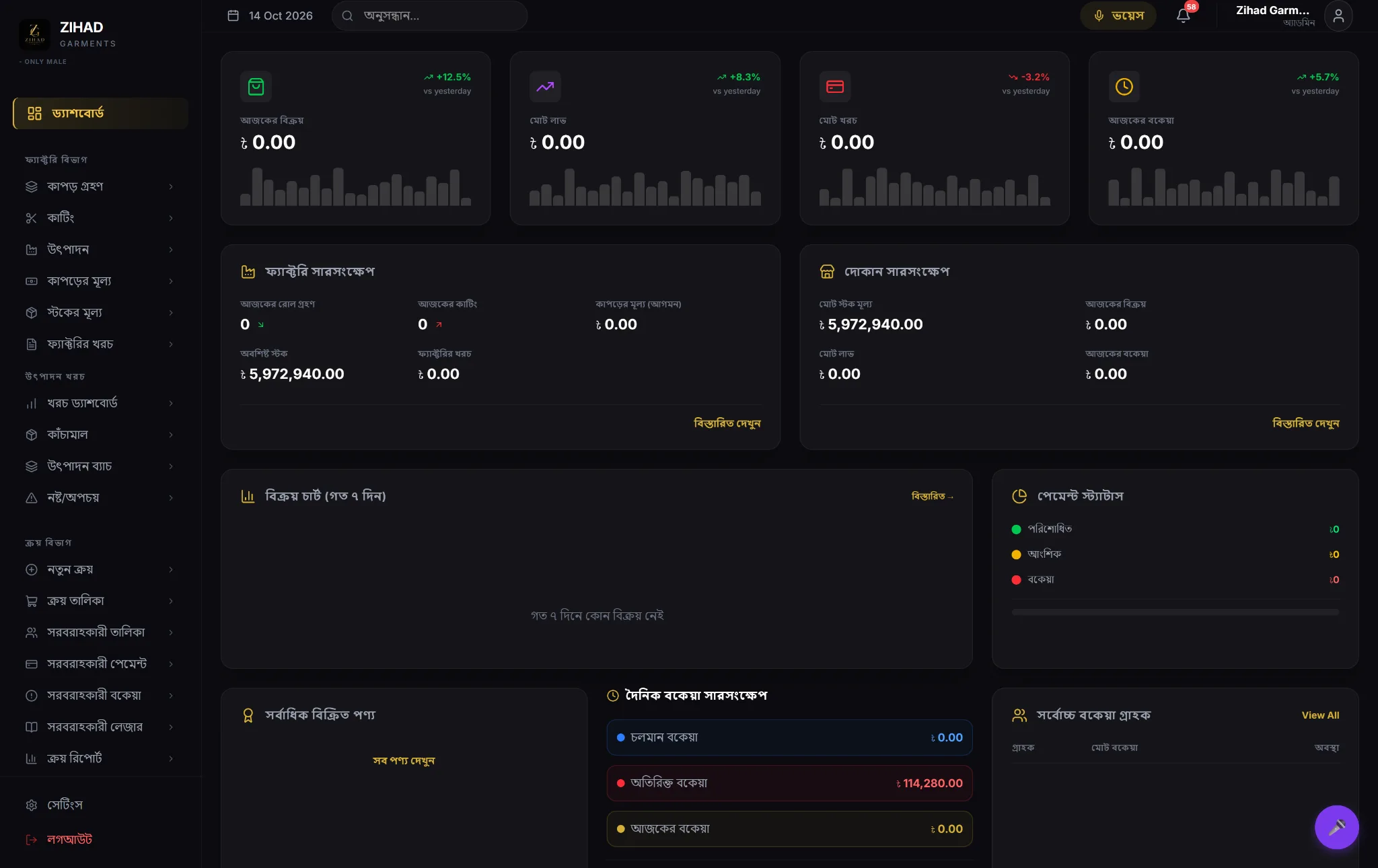Click the purple trend icon on total profit card
The image size is (1378, 868).
coord(545,87)
